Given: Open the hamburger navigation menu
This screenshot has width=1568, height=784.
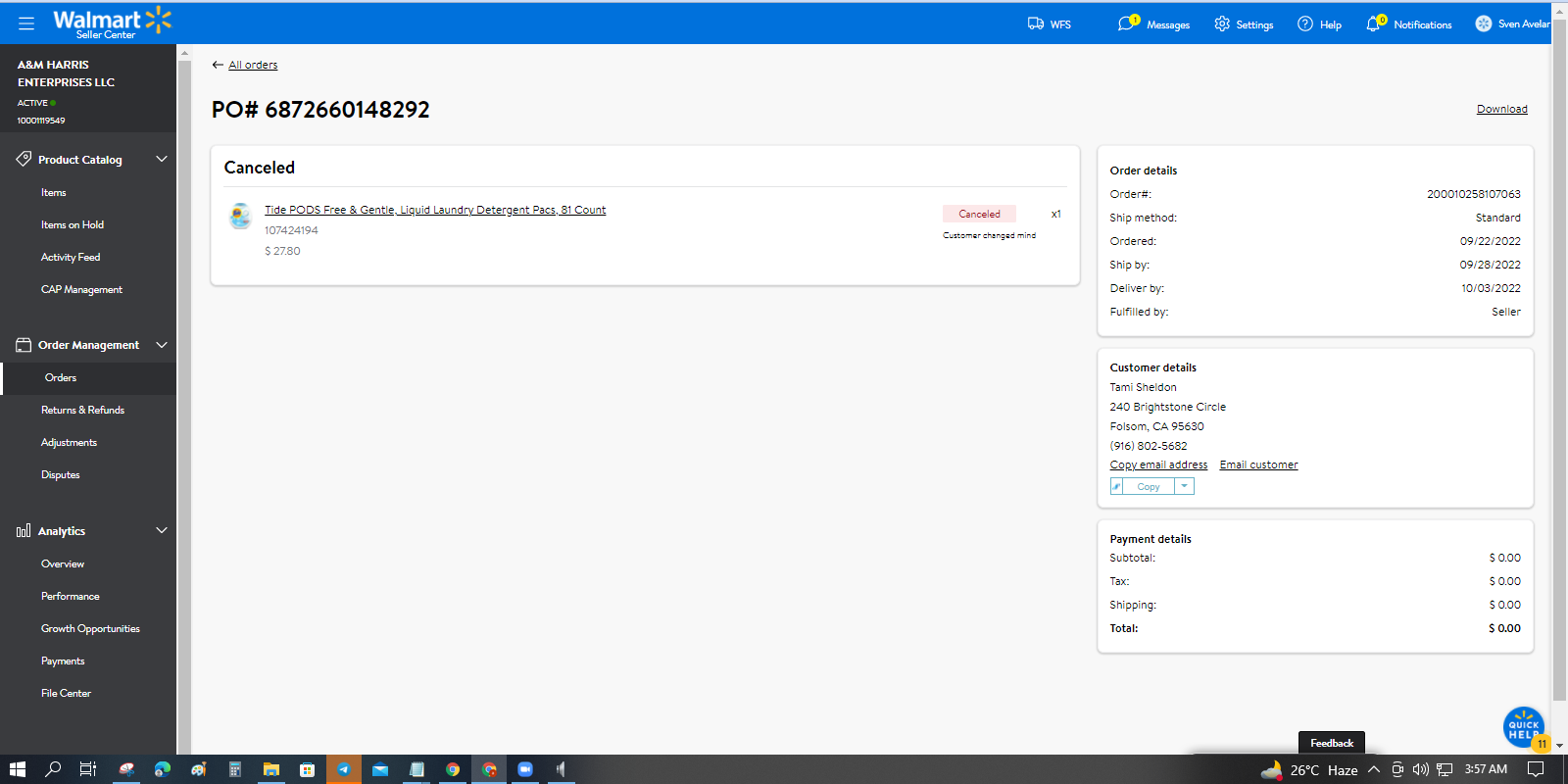Looking at the screenshot, I should click(26, 23).
